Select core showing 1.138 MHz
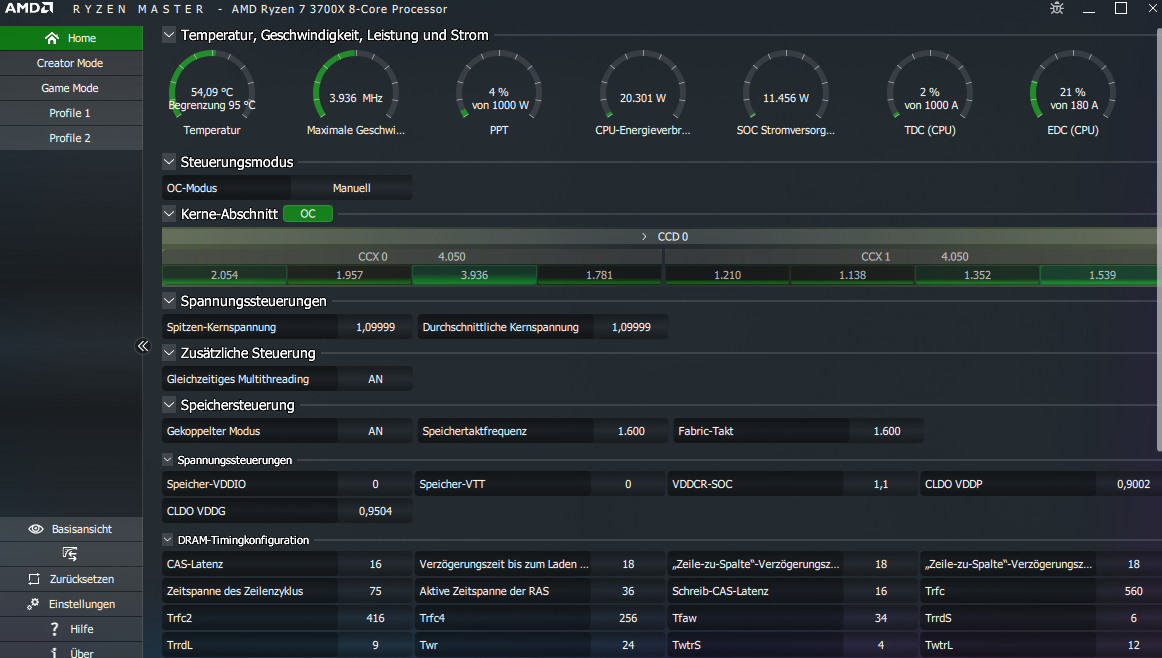 (x=852, y=275)
